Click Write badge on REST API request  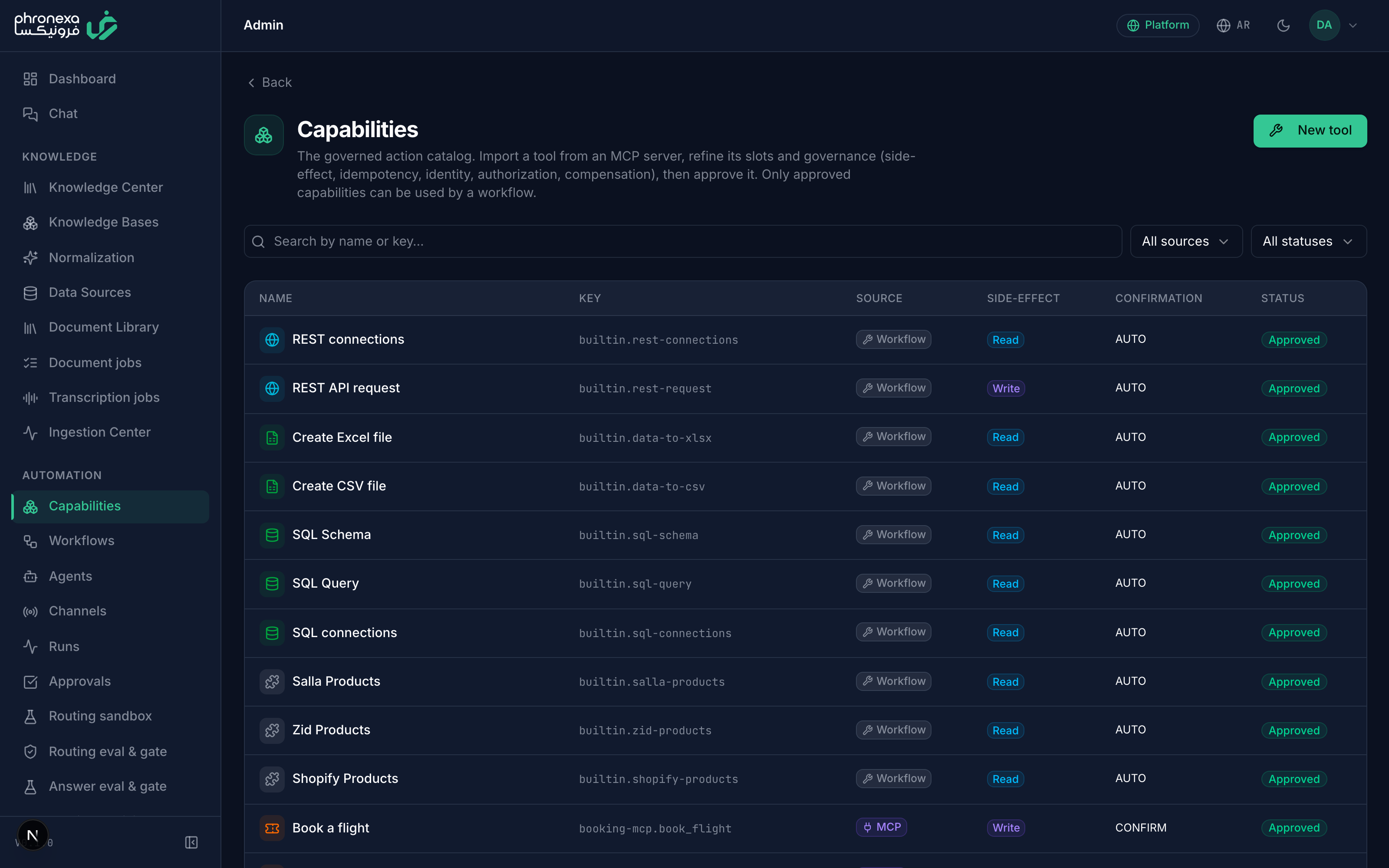click(1006, 389)
